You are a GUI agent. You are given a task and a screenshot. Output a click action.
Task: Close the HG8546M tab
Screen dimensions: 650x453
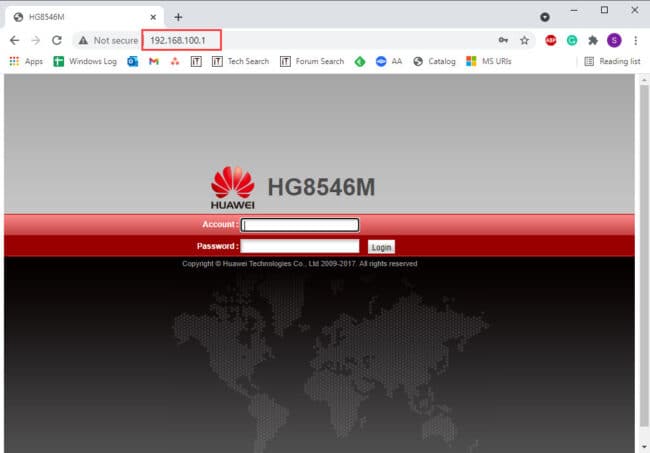153,17
